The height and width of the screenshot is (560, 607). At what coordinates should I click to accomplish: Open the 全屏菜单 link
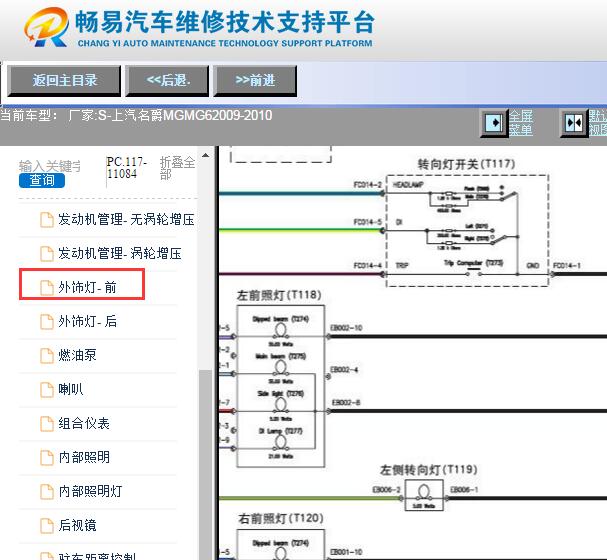click(x=521, y=123)
